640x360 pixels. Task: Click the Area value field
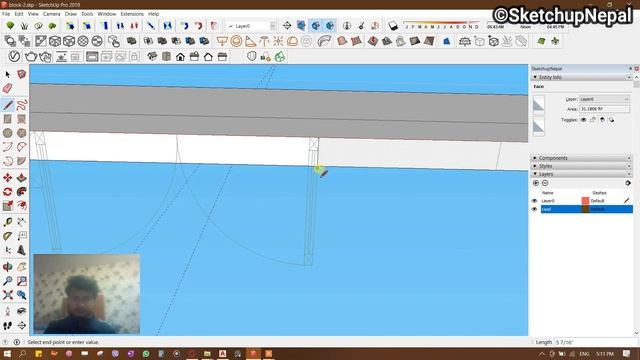pos(604,109)
